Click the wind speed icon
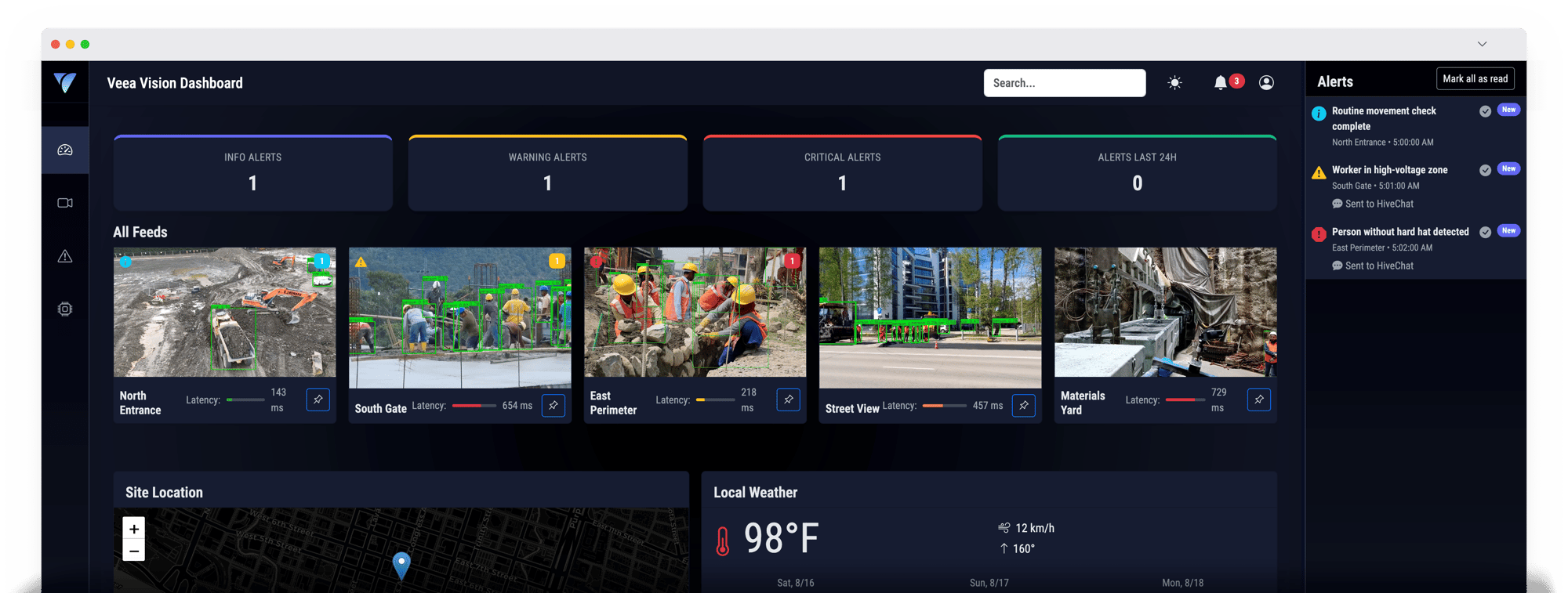This screenshot has height=593, width=1568. coord(1004,528)
